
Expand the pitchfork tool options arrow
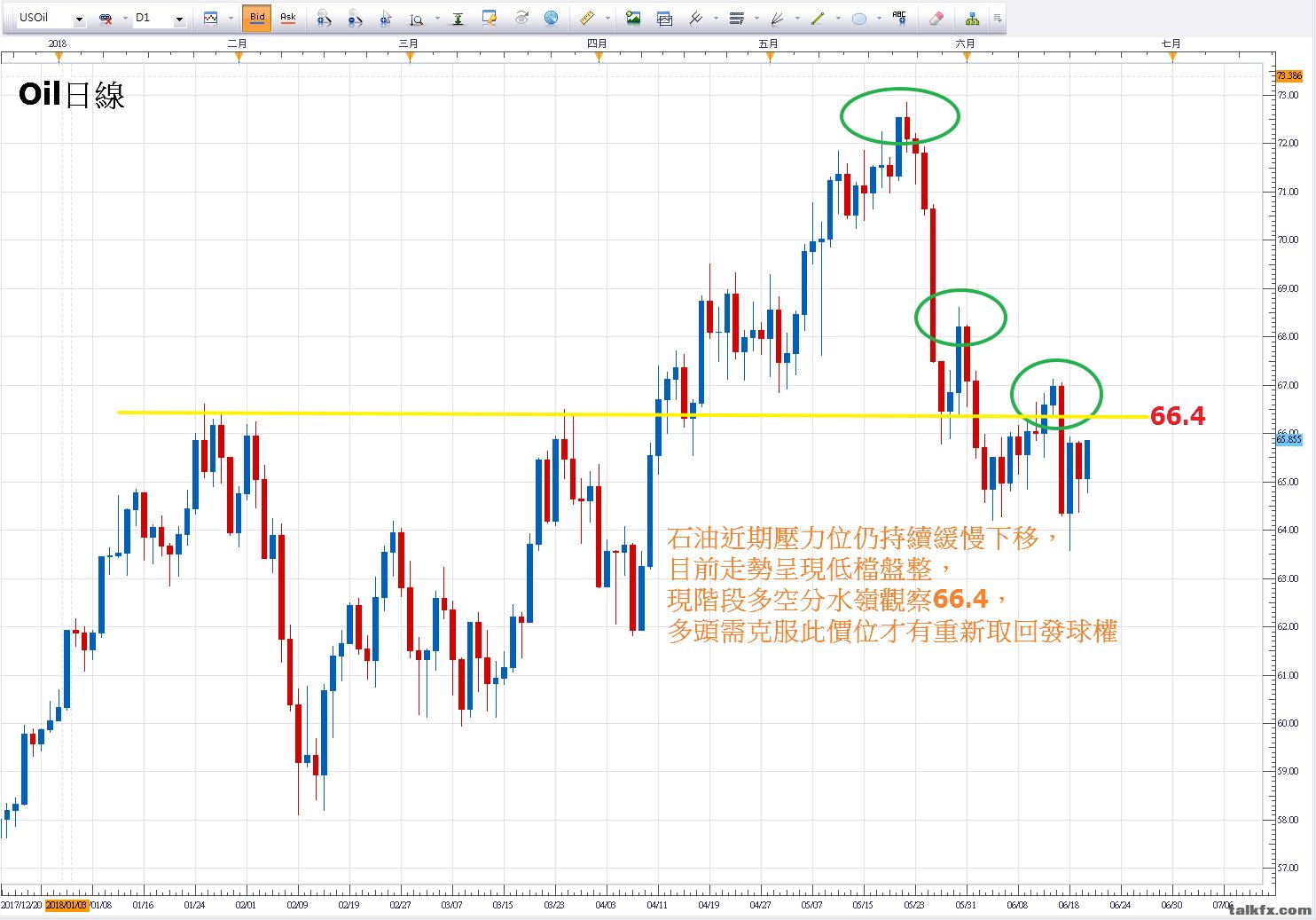coord(716,18)
